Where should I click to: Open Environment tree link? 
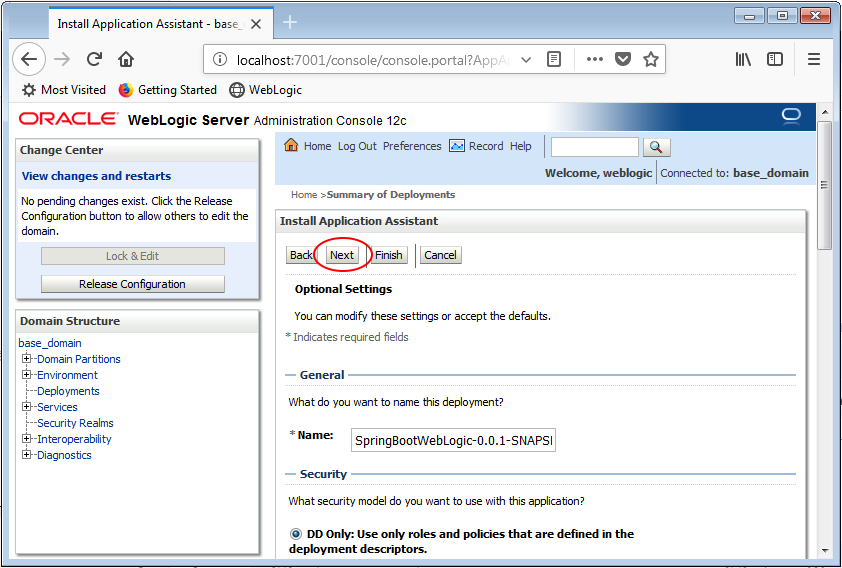point(67,375)
